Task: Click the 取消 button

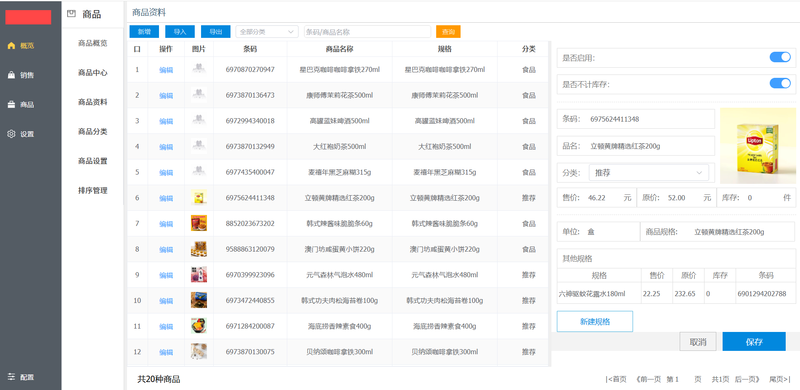Action: click(x=698, y=342)
